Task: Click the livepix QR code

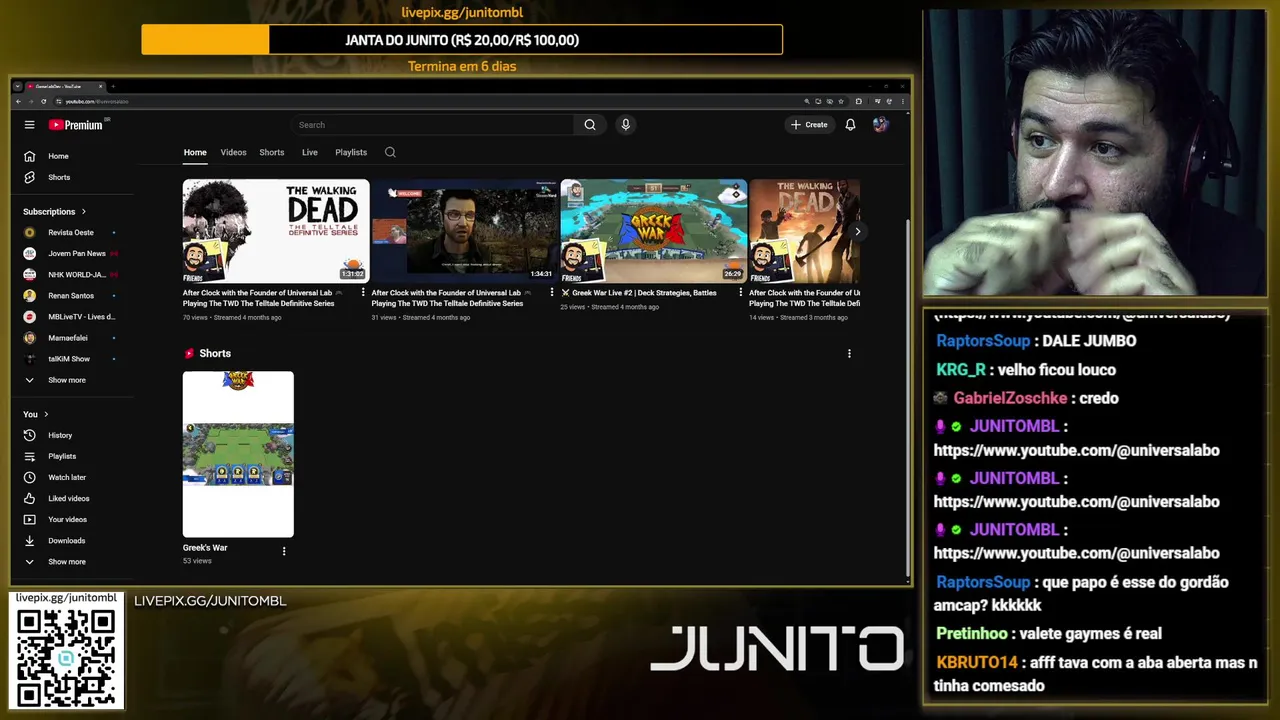Action: coord(66,657)
